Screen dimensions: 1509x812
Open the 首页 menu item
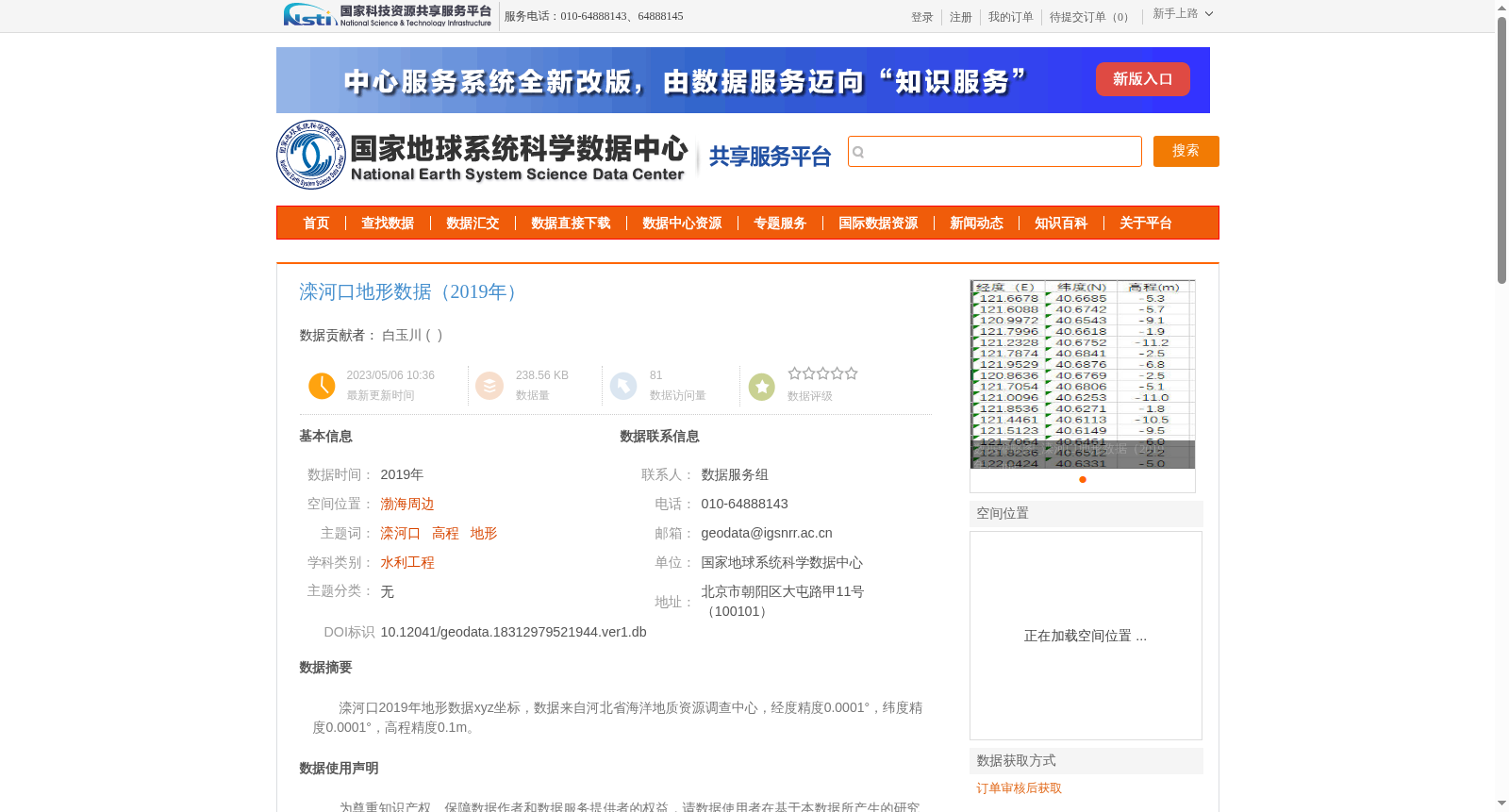[316, 224]
